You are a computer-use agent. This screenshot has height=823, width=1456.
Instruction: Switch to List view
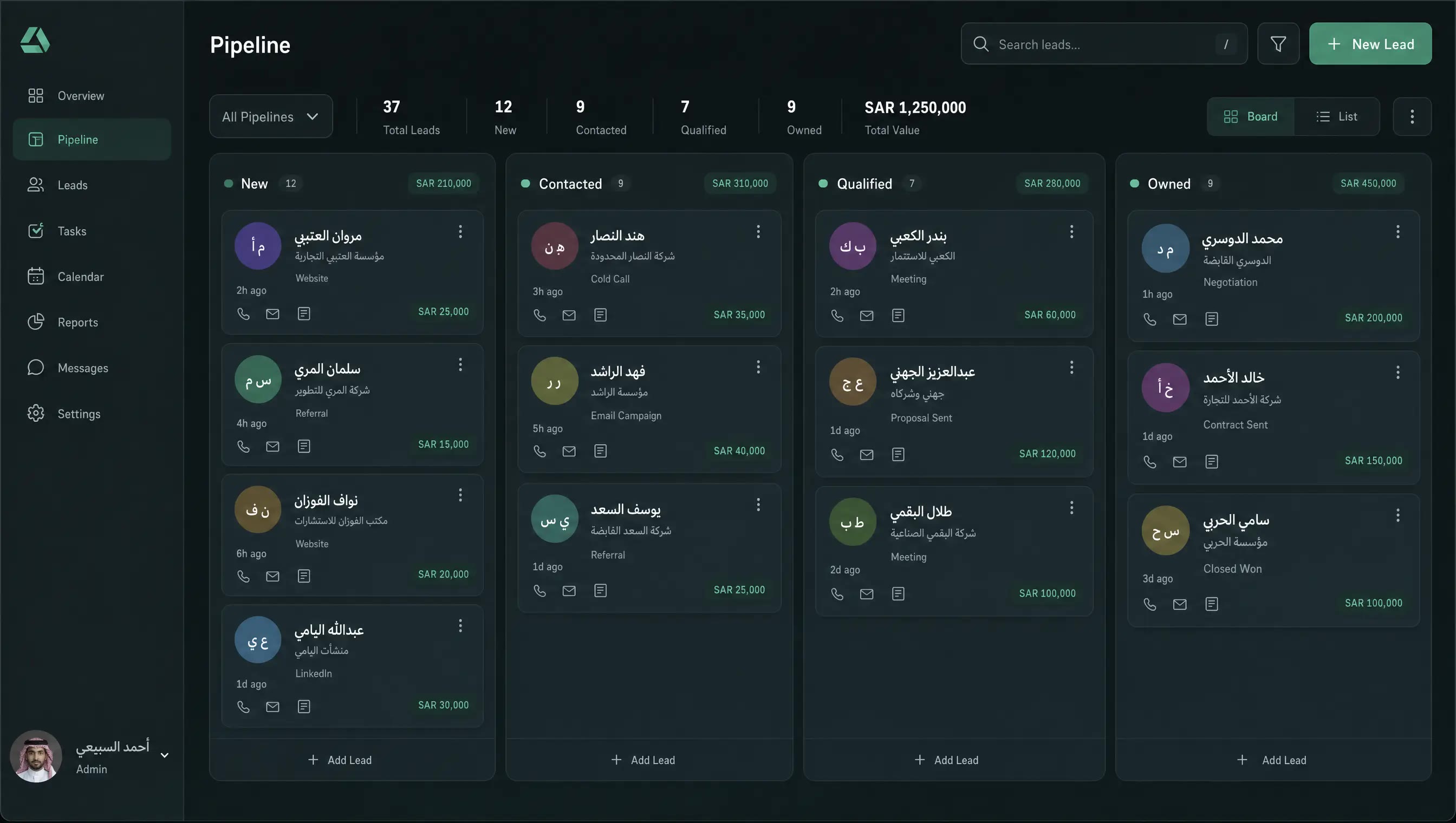click(x=1337, y=116)
